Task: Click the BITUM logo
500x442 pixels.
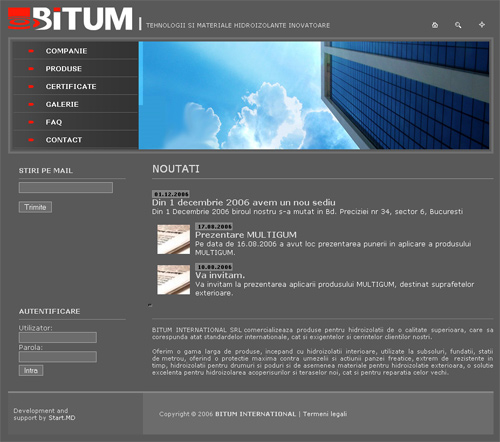Action: tap(70, 19)
